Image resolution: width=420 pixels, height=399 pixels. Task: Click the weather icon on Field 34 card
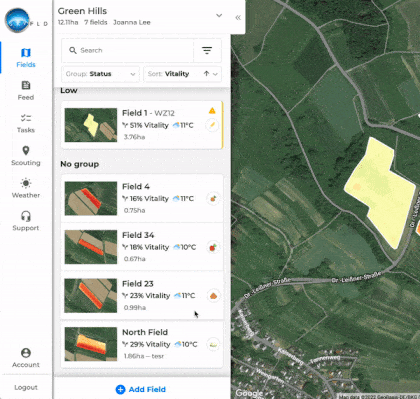[x=177, y=247]
